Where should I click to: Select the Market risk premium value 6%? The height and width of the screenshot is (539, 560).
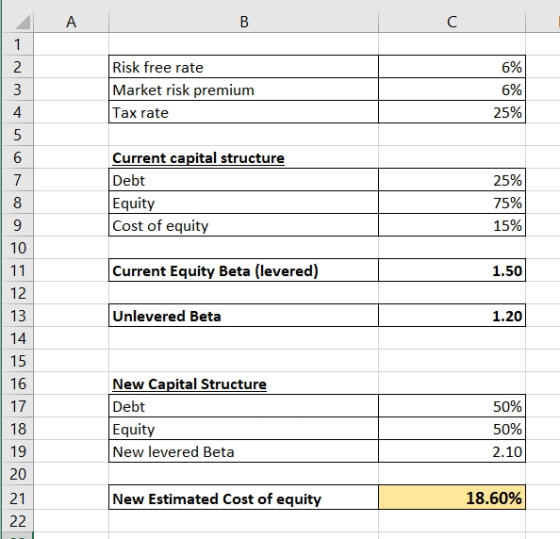(x=452, y=90)
